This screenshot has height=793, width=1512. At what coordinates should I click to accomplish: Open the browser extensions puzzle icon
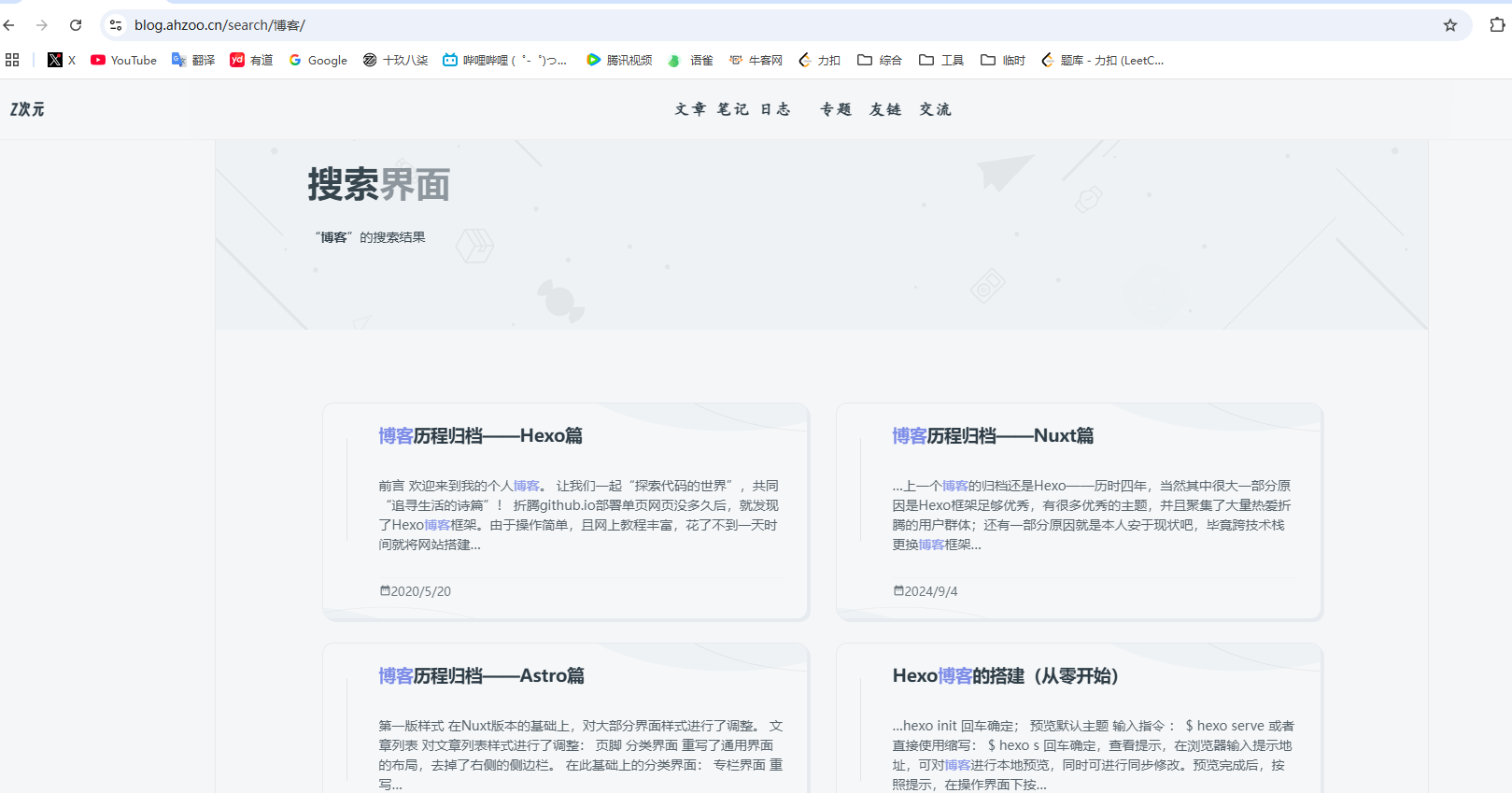1496,25
